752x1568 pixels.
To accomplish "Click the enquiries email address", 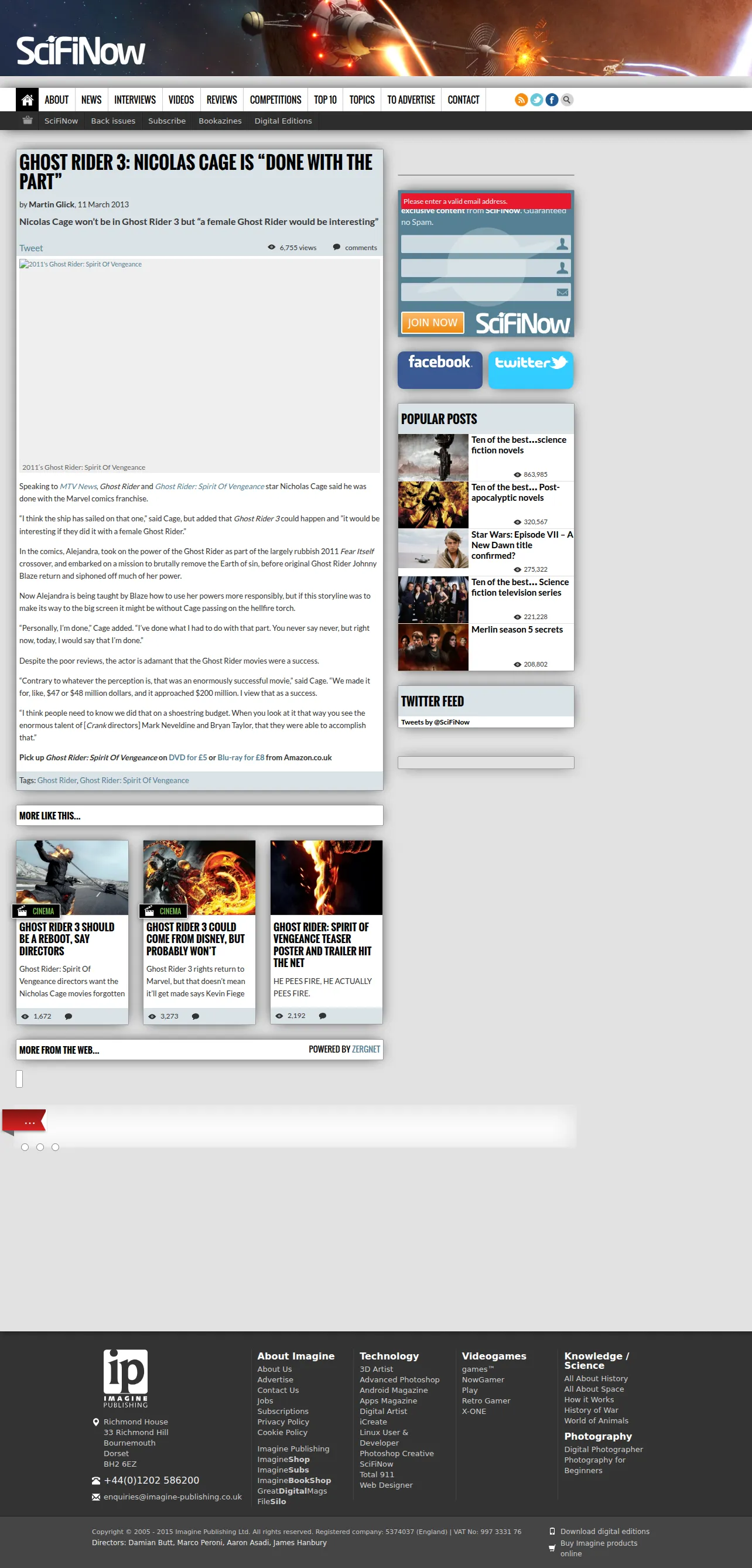I will point(173,1497).
